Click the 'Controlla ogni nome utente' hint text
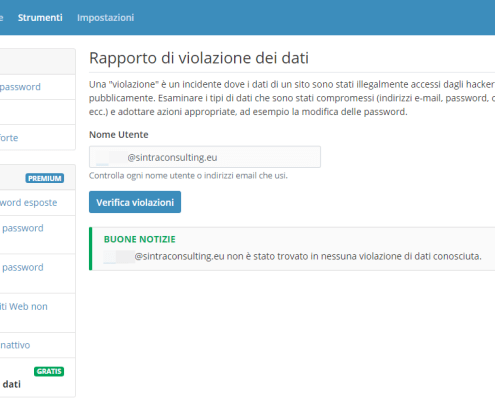The image size is (495, 400). tap(188, 176)
